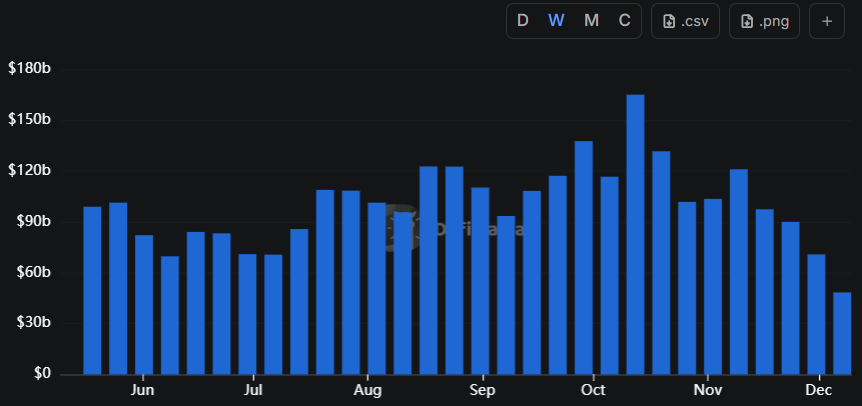Select the bar above the Jul label
862x406 pixels.
[247, 313]
